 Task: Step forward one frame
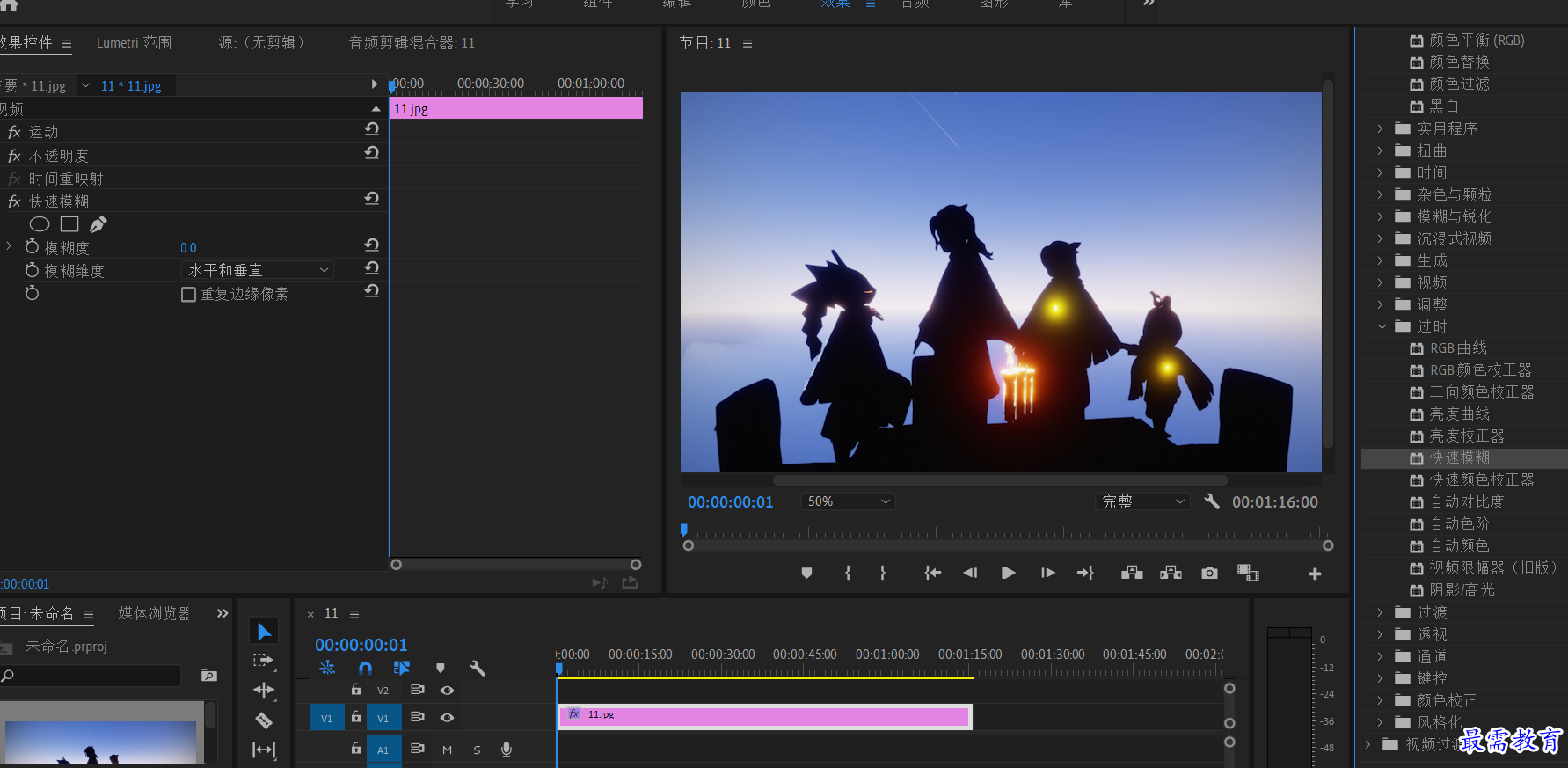[x=1047, y=573]
